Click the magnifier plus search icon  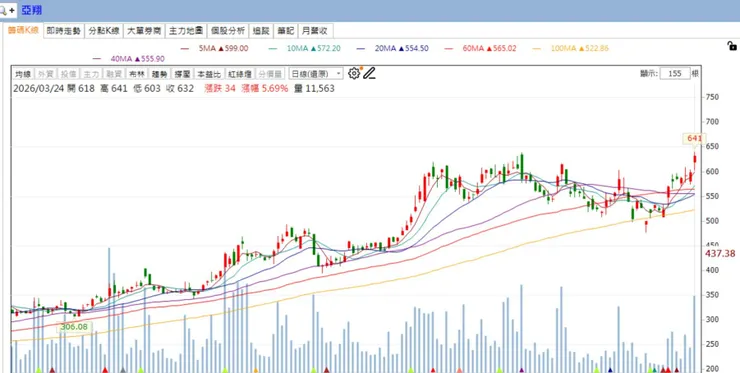[x=7, y=10]
